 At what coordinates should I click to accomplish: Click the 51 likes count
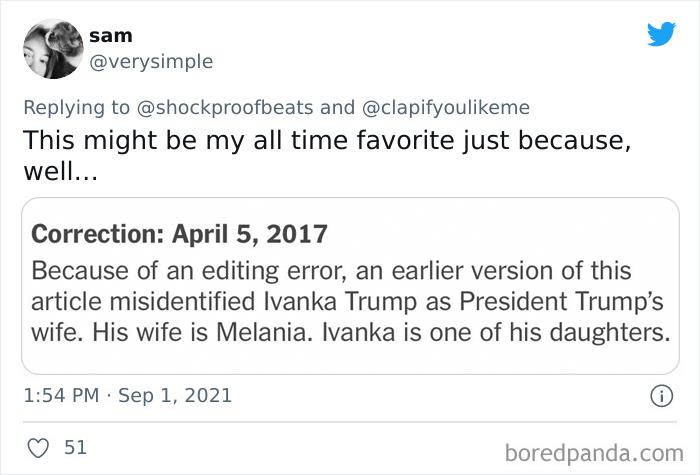pos(75,447)
